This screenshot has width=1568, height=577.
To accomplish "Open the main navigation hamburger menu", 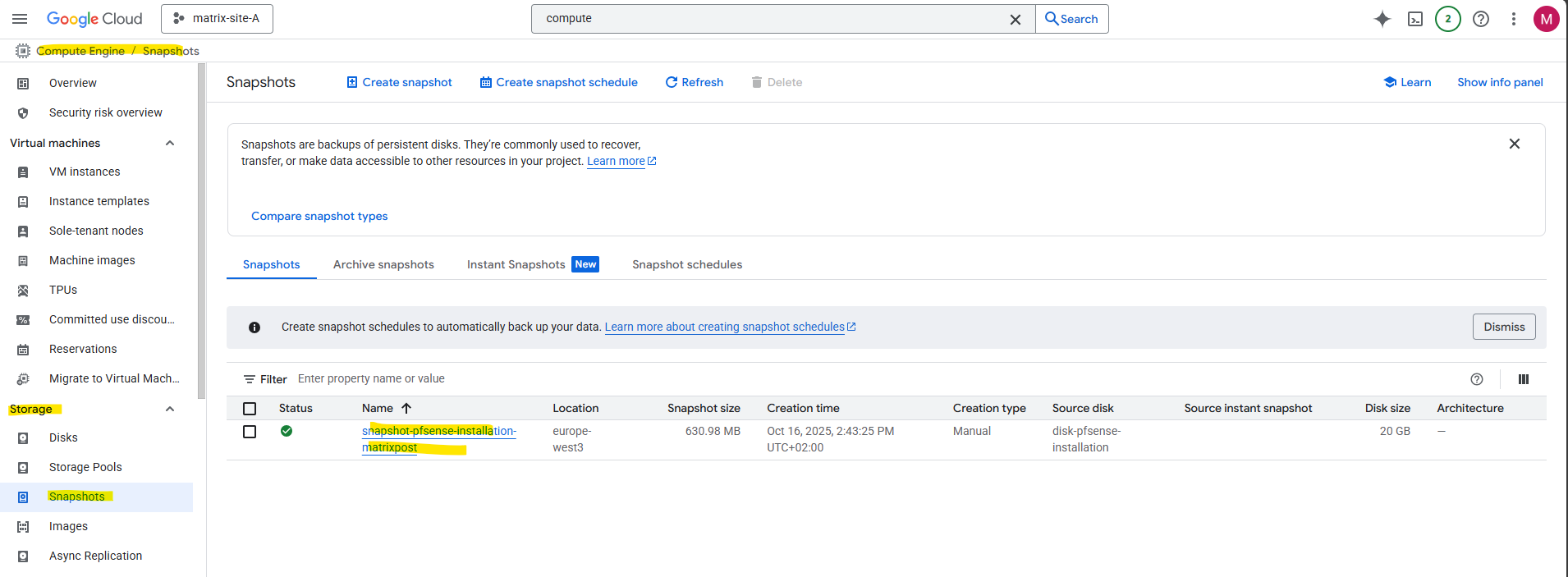I will [20, 19].
